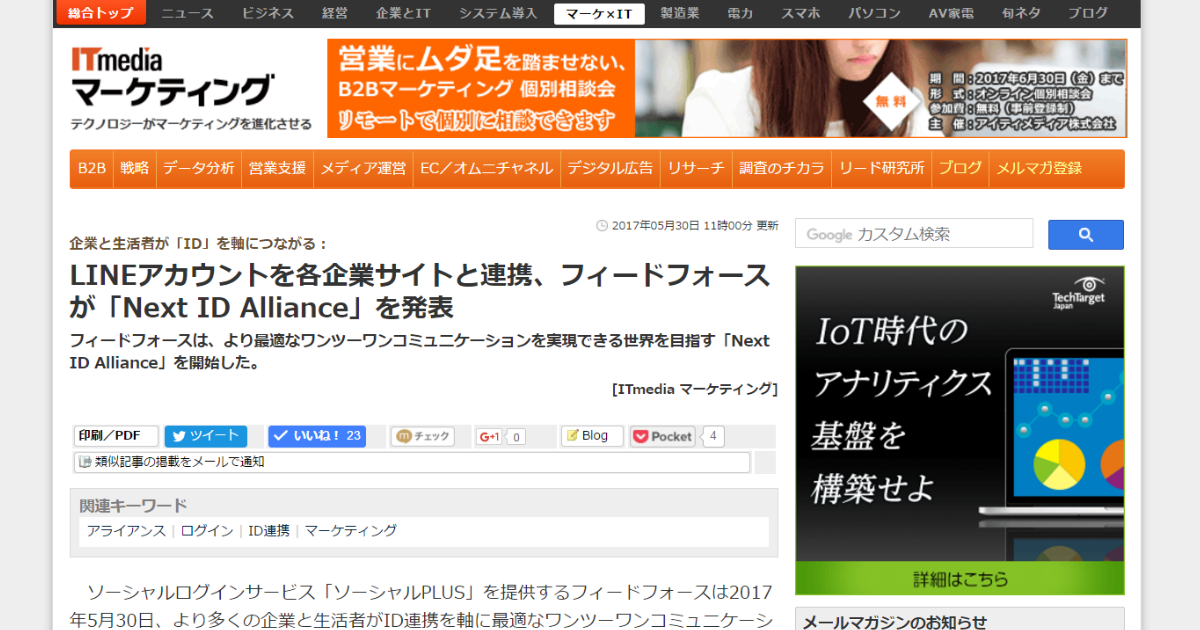Click the blue magnifier search button
Image resolution: width=1200 pixels, height=630 pixels.
(x=1085, y=235)
